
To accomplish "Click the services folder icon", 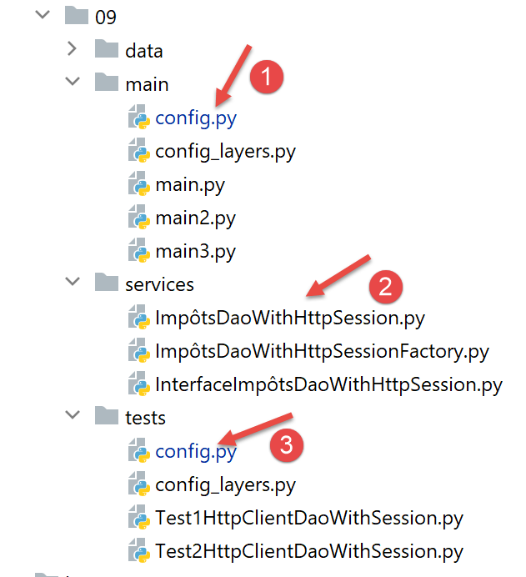I will coord(106,282).
